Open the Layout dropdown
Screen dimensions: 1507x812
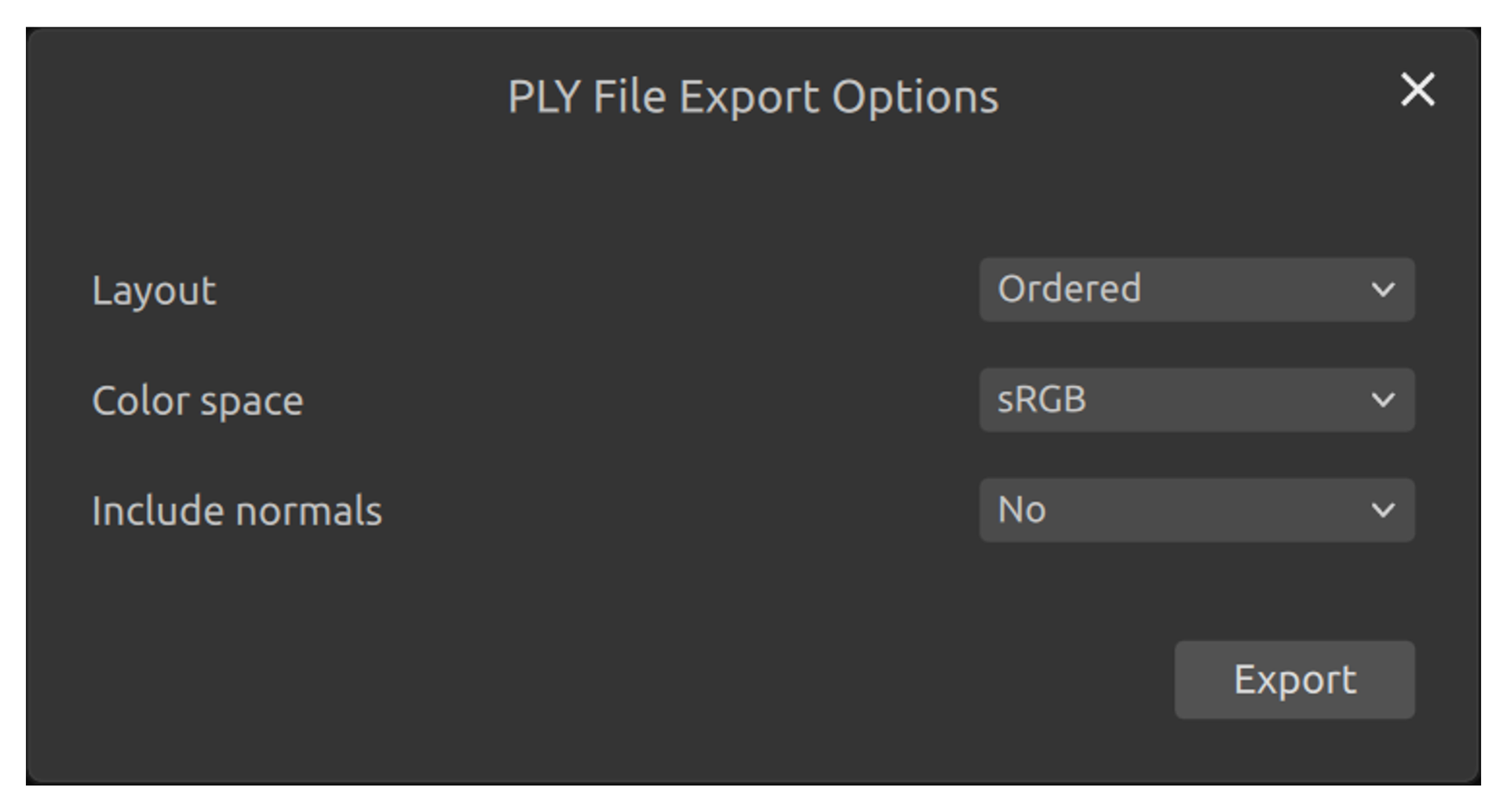point(1196,289)
